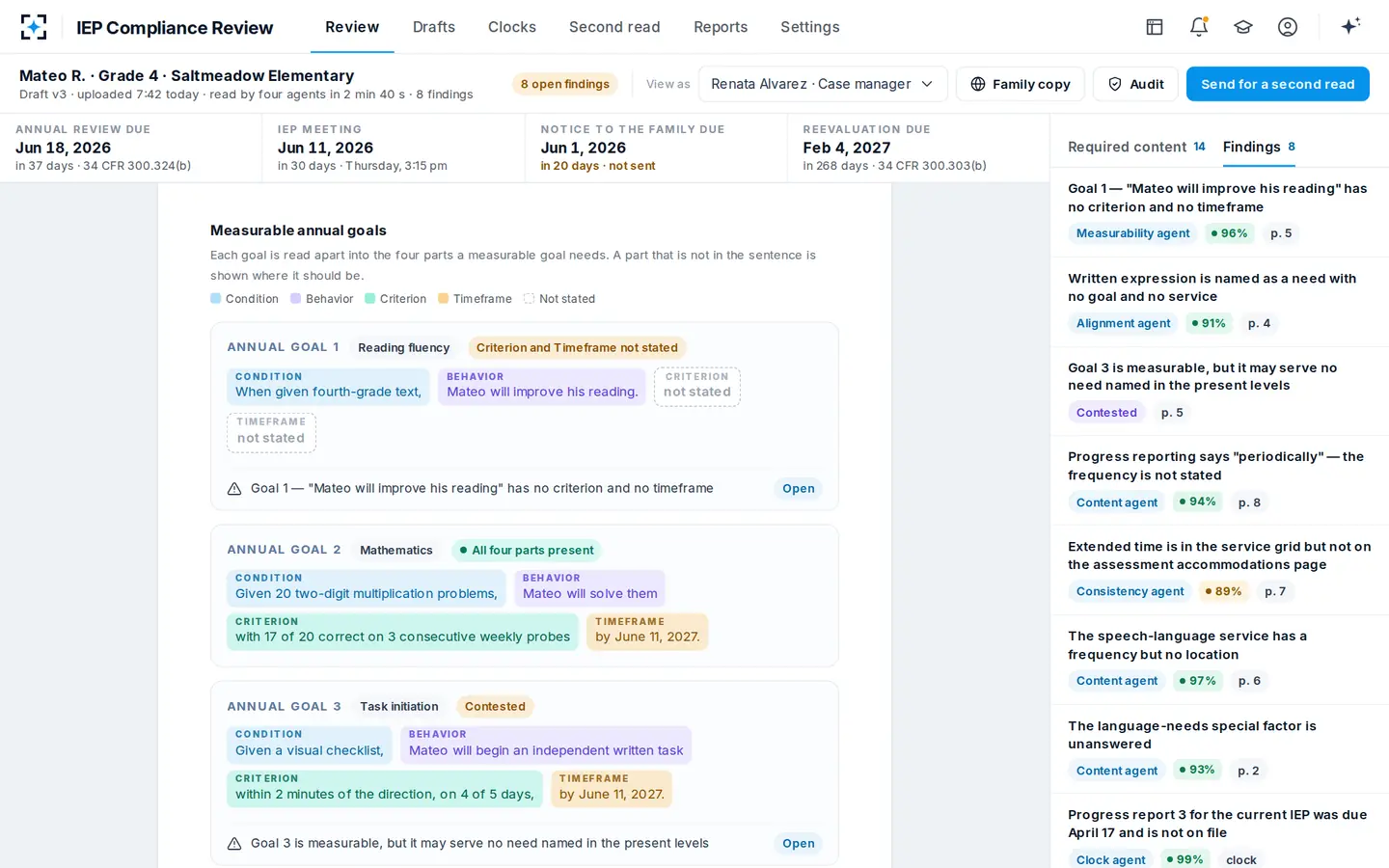Click the 8 open findings badge
Image resolution: width=1389 pixels, height=868 pixels.
[x=565, y=84]
